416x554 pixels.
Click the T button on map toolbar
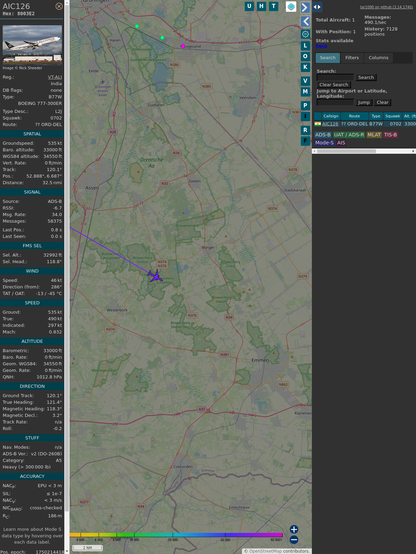273,6
